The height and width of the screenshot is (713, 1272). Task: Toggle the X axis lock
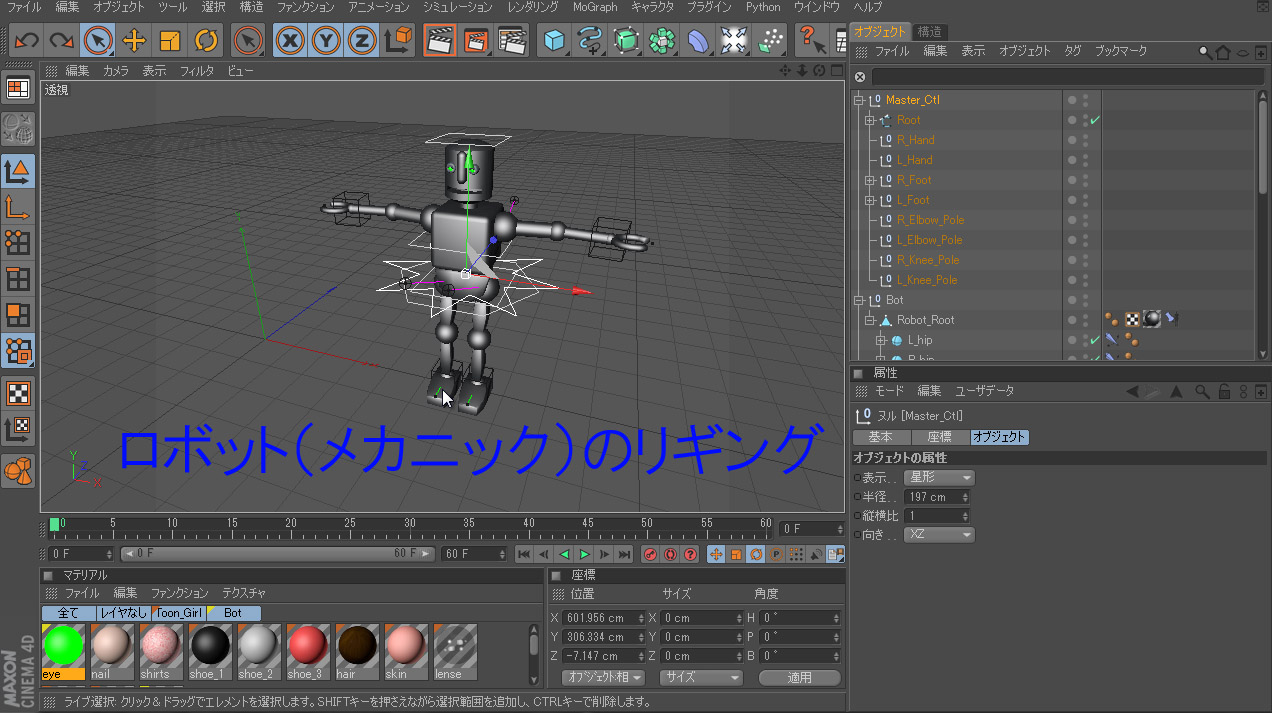pos(290,41)
